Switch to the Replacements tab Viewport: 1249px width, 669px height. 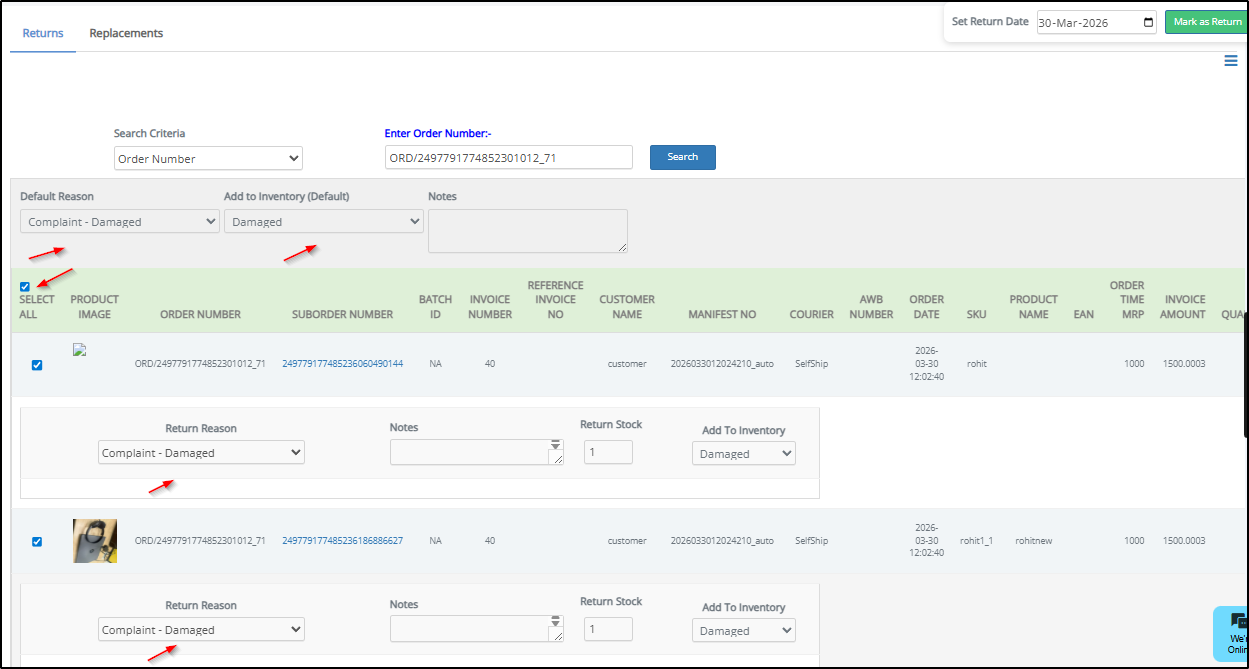[126, 33]
